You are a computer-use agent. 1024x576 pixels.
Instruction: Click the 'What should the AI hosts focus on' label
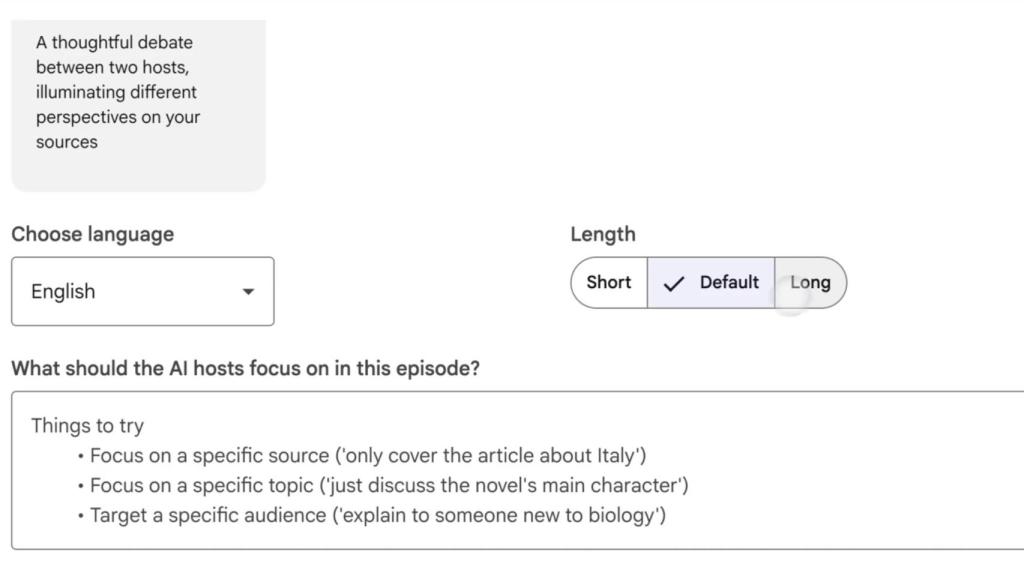click(245, 368)
